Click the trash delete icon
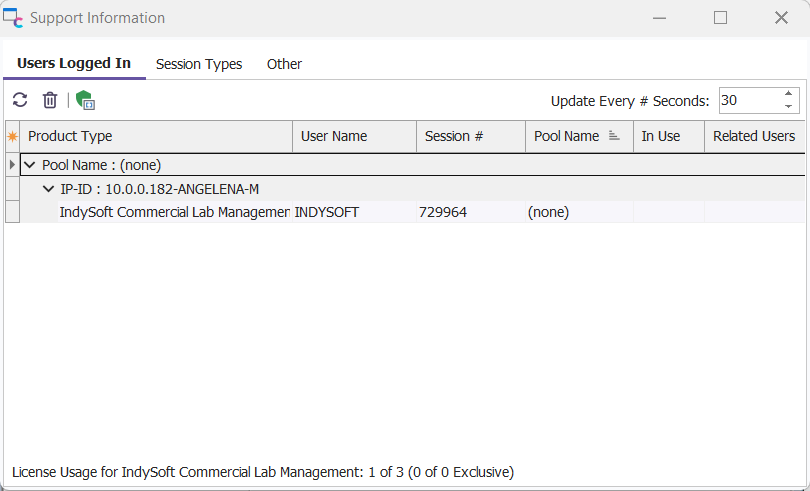Screen dimensions: 810x491 [50, 100]
